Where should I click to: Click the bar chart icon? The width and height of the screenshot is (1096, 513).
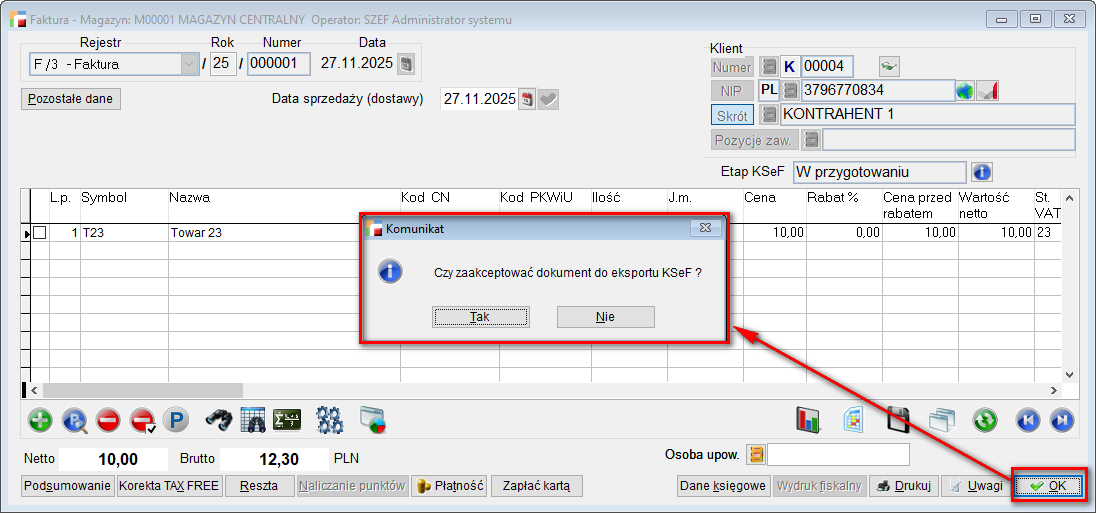[x=809, y=420]
